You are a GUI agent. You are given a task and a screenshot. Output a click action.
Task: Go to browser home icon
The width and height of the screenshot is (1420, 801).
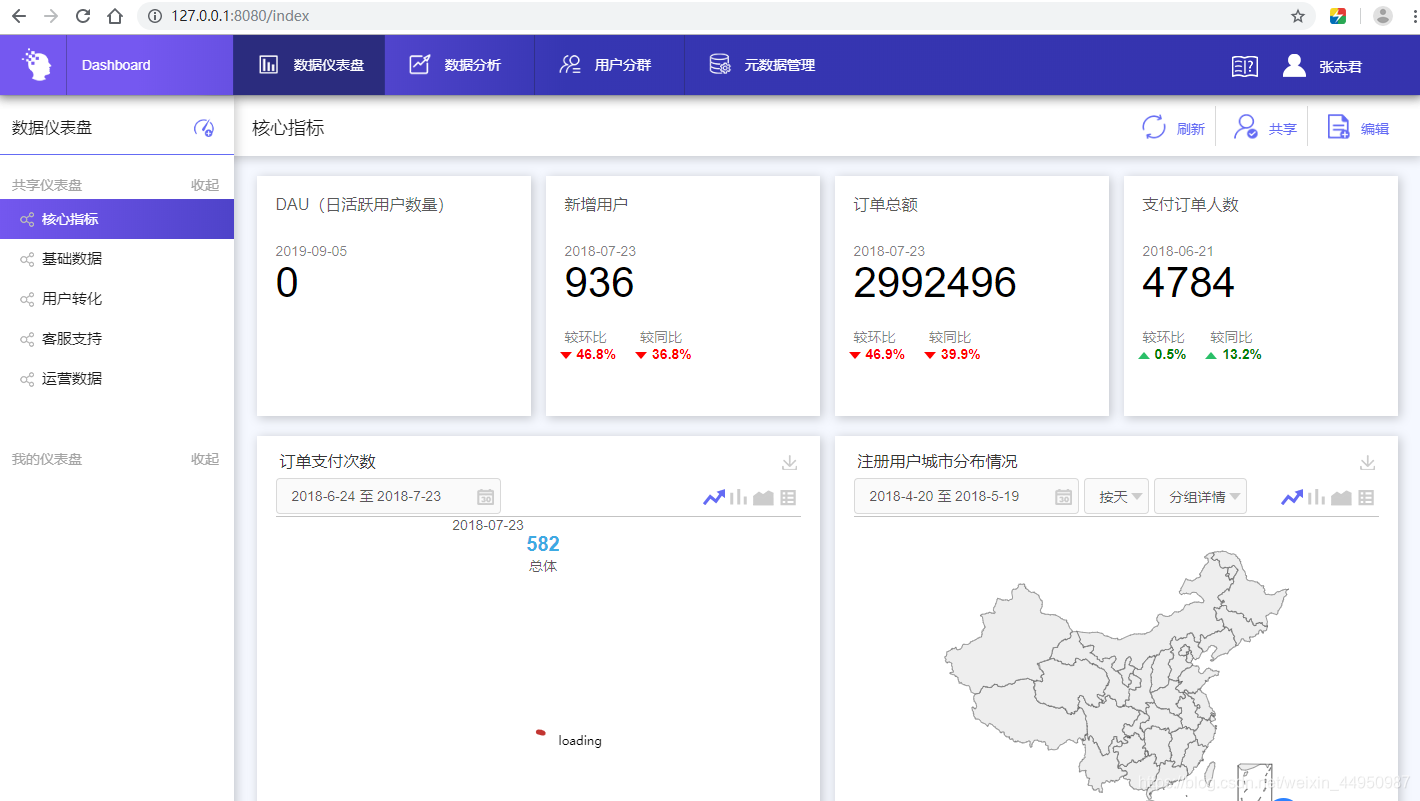115,16
